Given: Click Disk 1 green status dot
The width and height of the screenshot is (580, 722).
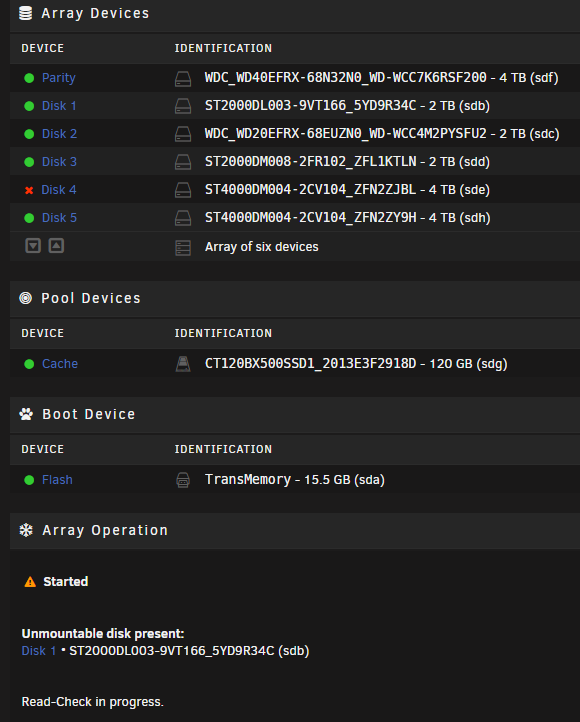Looking at the screenshot, I should pos(29,106).
